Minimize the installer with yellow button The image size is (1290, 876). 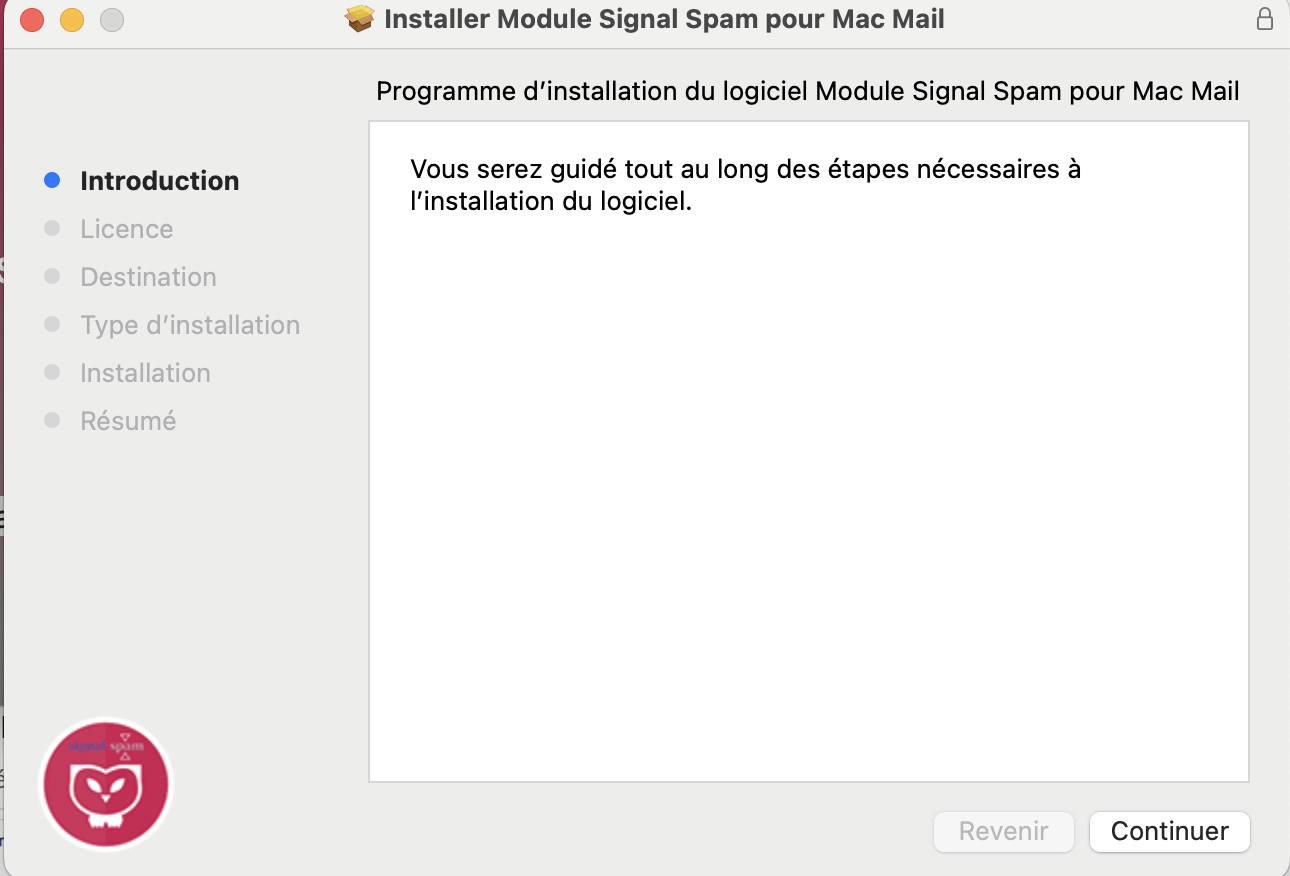pyautogui.click(x=72, y=19)
